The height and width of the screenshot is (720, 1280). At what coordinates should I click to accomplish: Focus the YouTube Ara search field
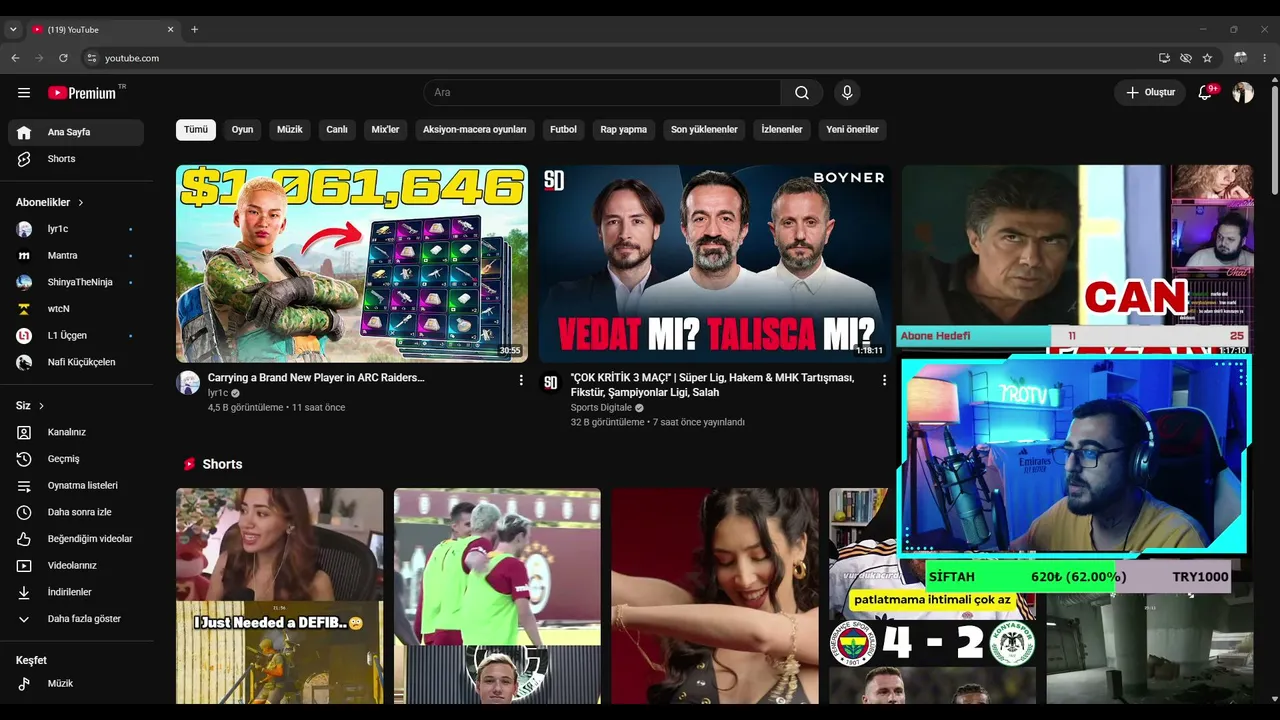point(602,93)
